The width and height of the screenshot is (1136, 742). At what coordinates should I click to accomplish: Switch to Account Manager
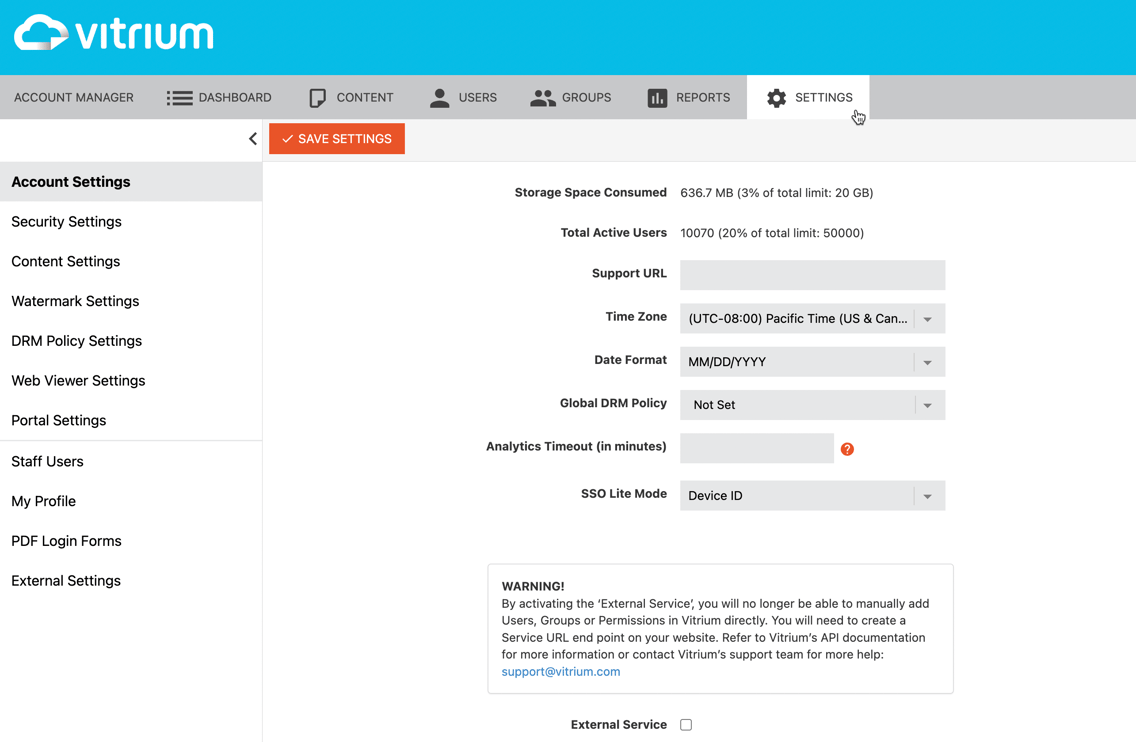[73, 97]
